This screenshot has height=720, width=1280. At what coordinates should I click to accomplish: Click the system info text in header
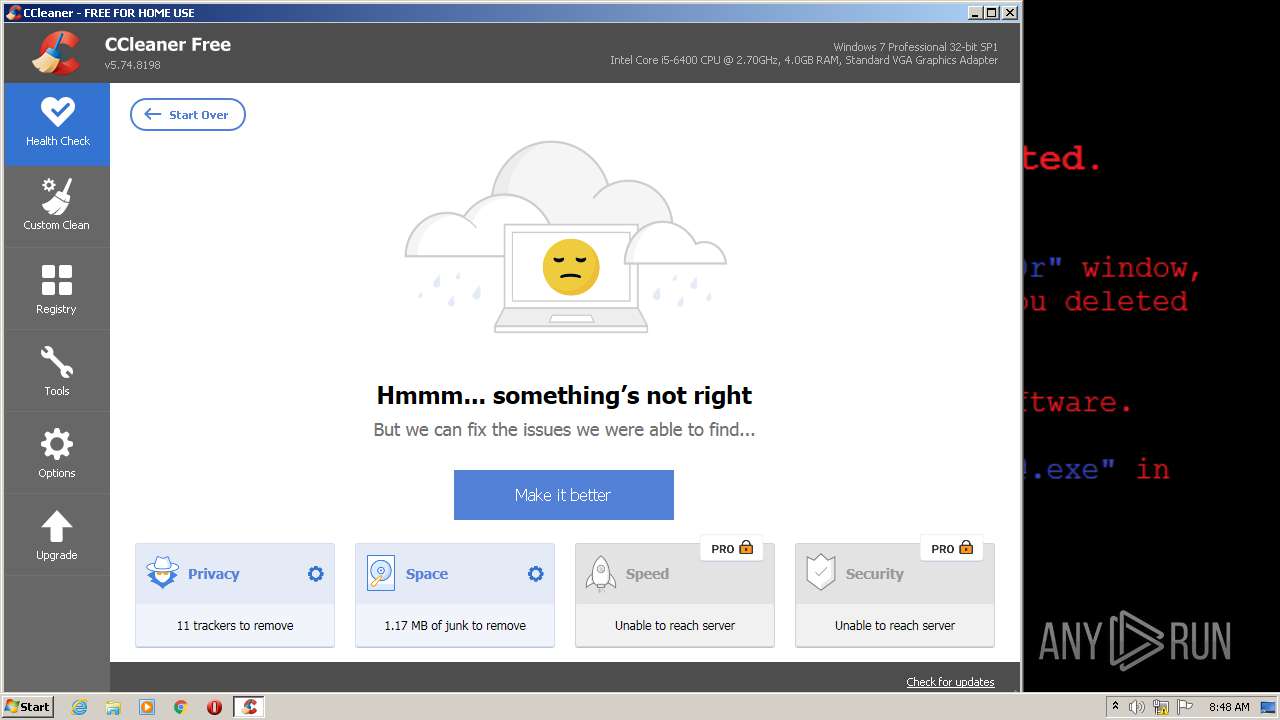pyautogui.click(x=804, y=54)
